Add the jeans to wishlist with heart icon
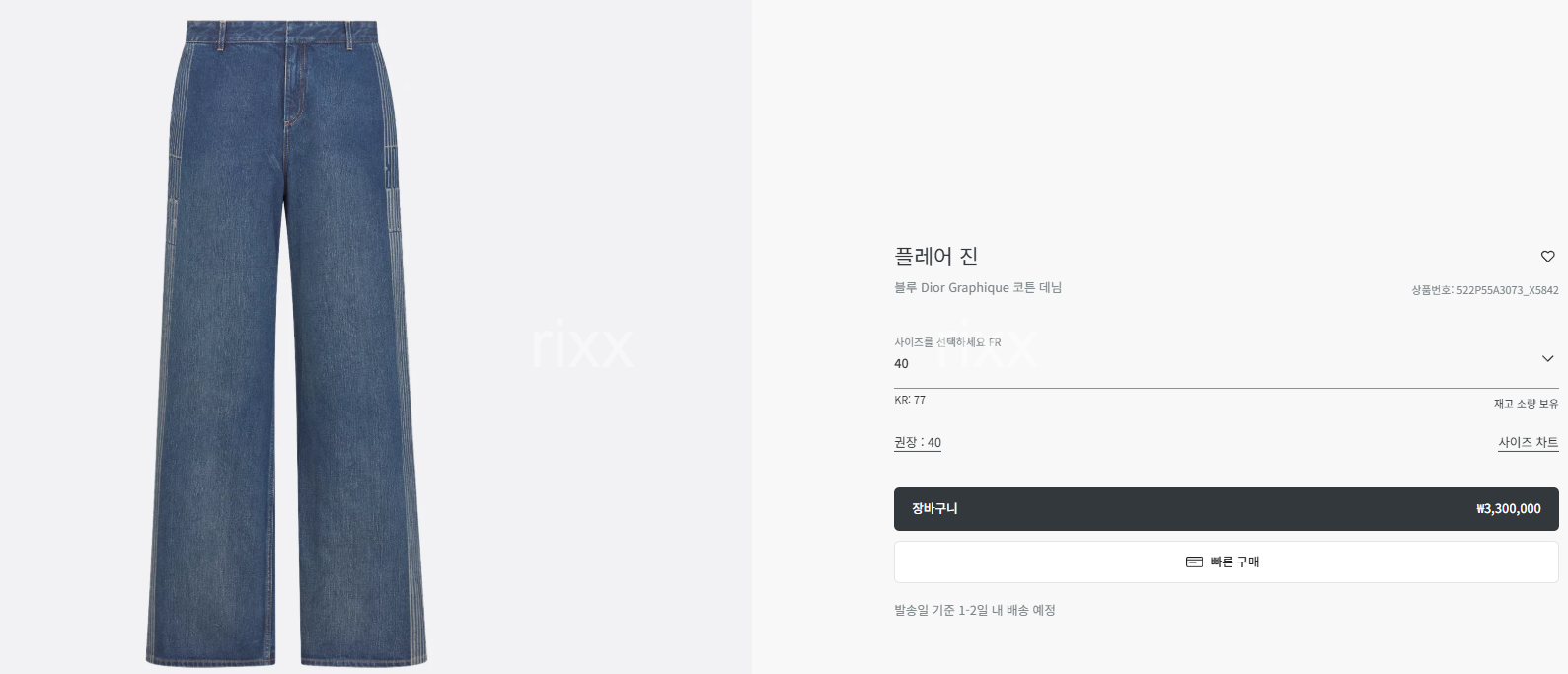The height and width of the screenshot is (674, 1568). click(x=1547, y=257)
